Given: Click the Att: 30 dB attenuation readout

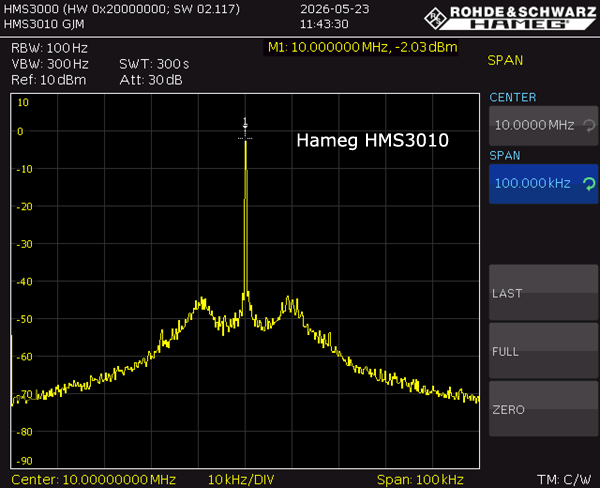Looking at the screenshot, I should [x=151, y=80].
